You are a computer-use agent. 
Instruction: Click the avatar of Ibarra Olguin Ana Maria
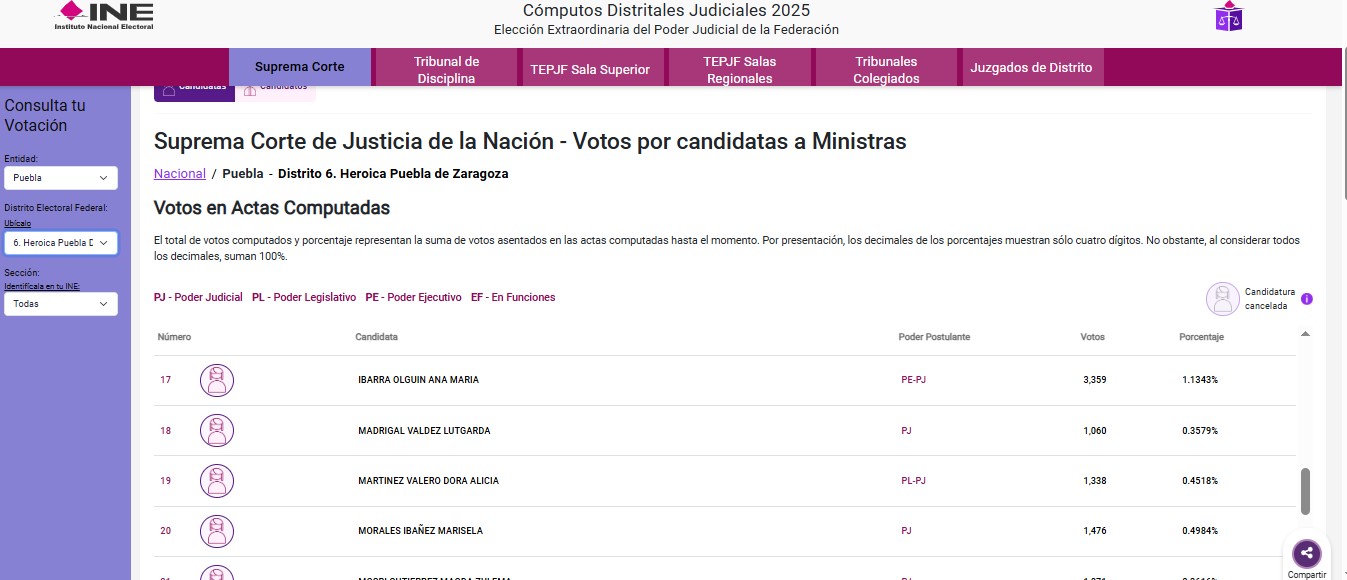tap(217, 380)
